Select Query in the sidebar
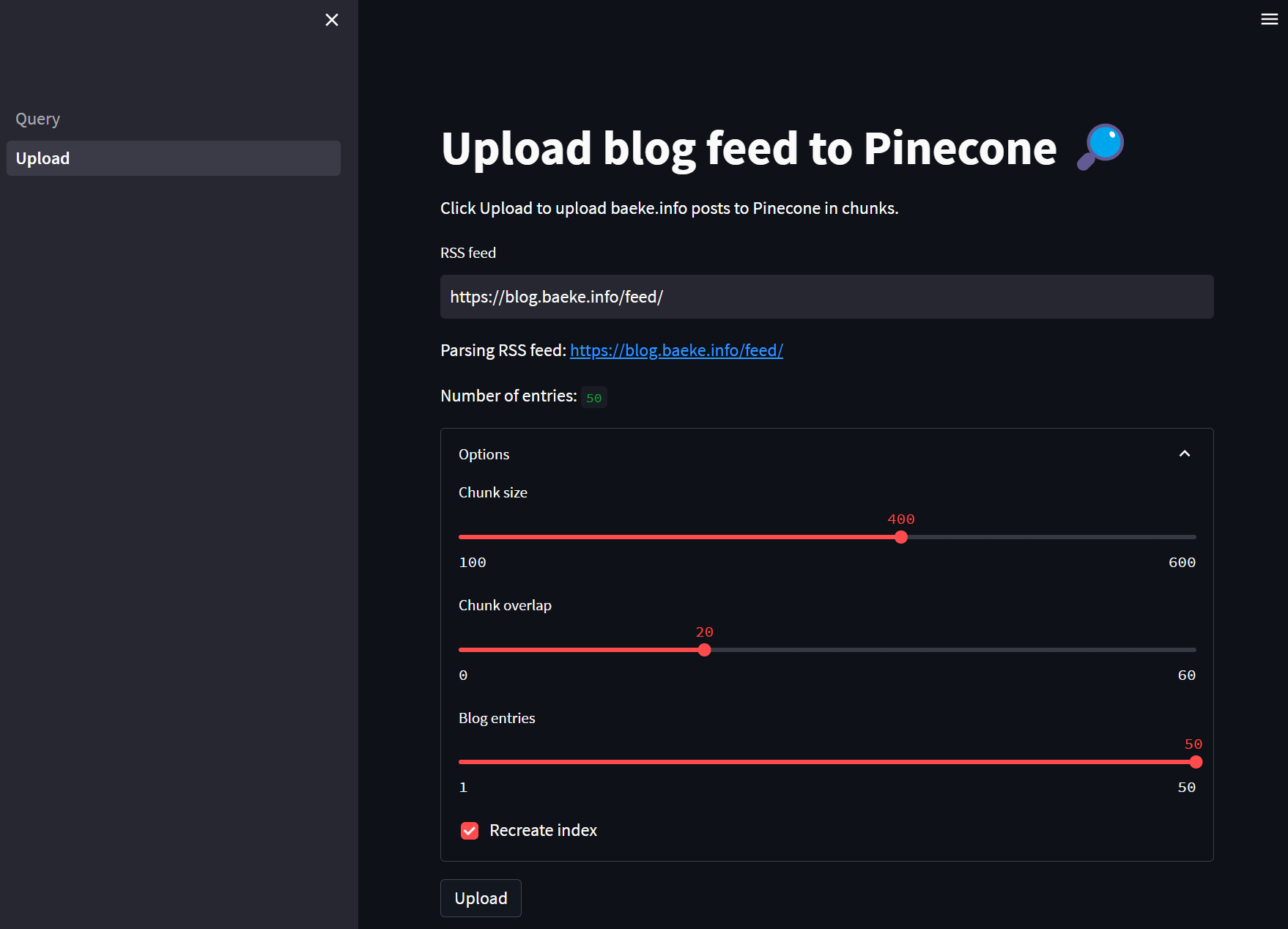The height and width of the screenshot is (929, 1288). pos(37,118)
